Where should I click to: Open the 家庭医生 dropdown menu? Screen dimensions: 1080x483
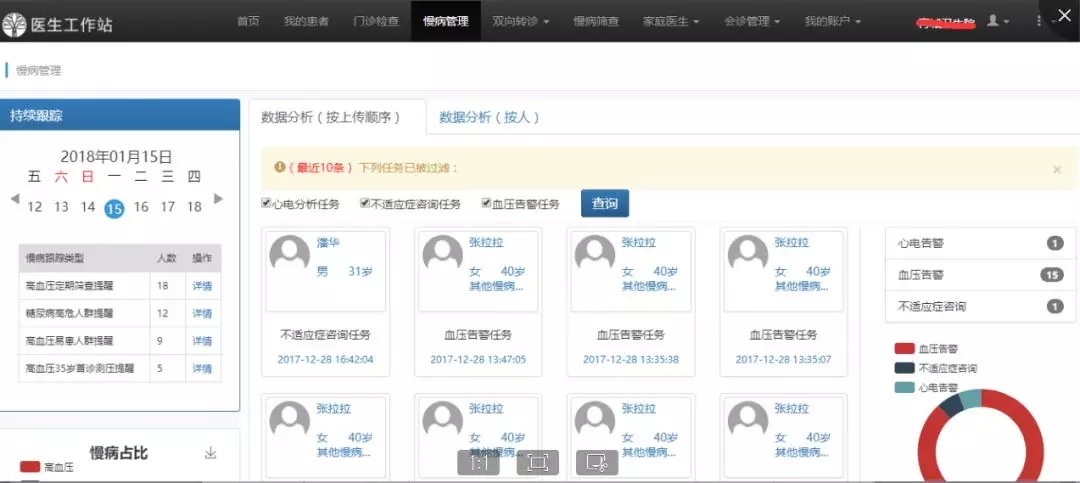(670, 21)
